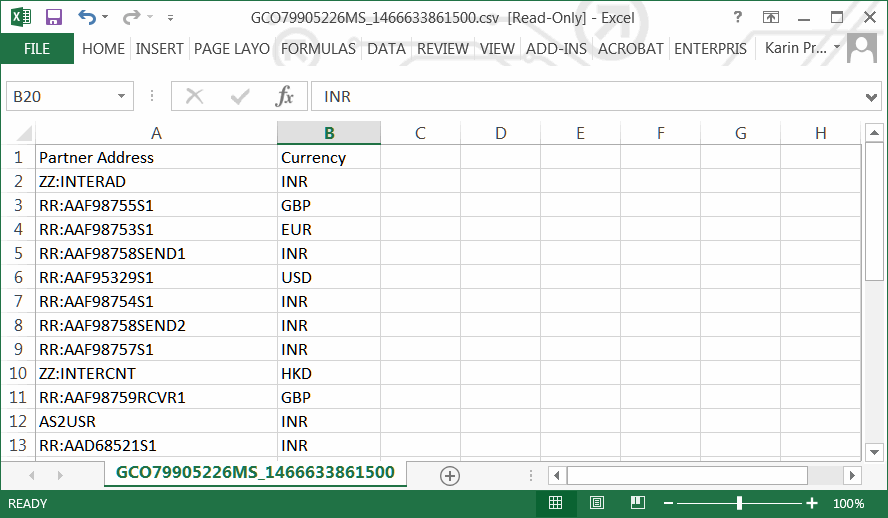This screenshot has height=518, width=888.
Task: Click the Save icon in quick access toolbar
Action: click(x=54, y=17)
